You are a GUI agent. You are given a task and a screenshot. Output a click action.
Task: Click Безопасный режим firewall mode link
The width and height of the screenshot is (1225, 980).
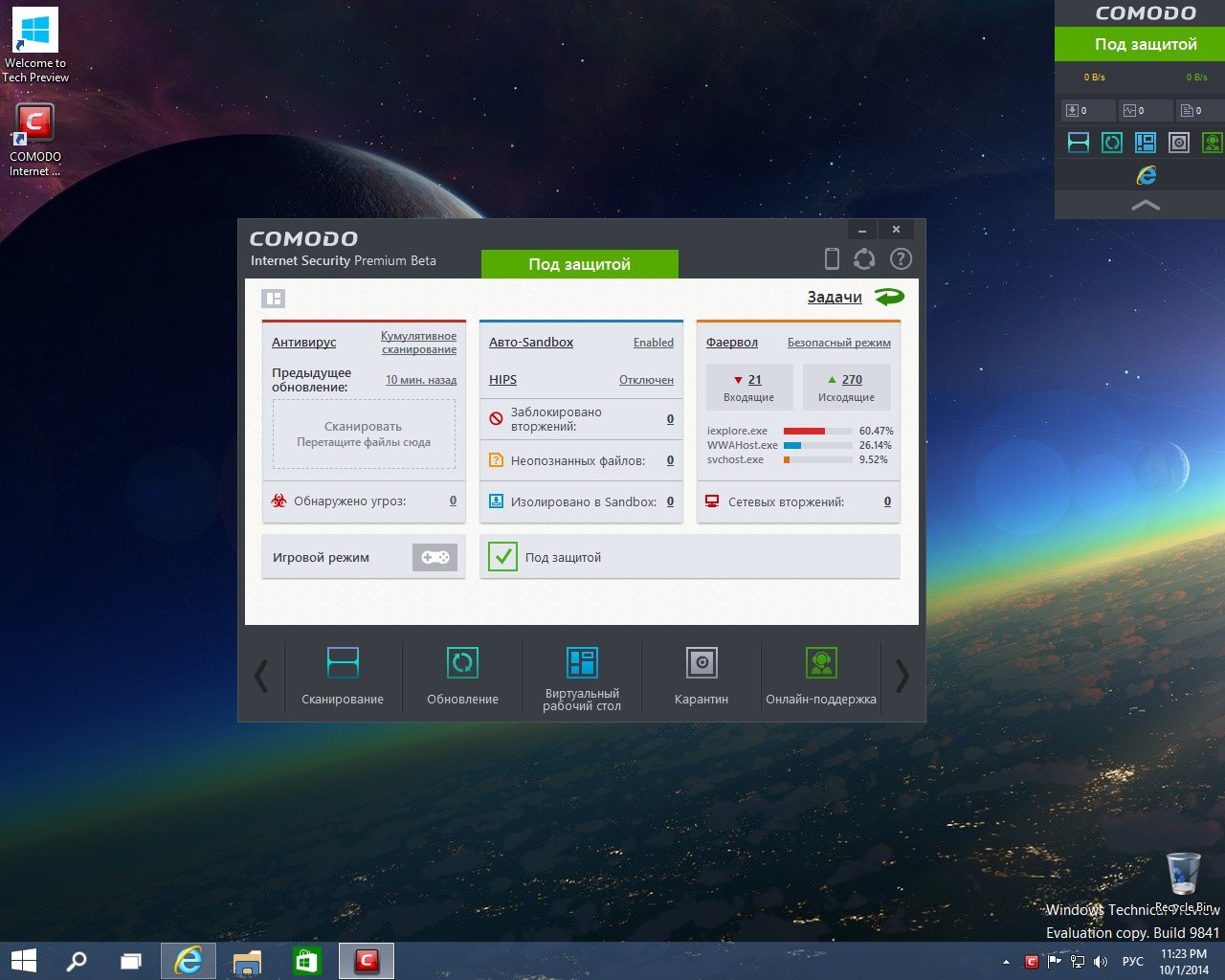pos(839,343)
